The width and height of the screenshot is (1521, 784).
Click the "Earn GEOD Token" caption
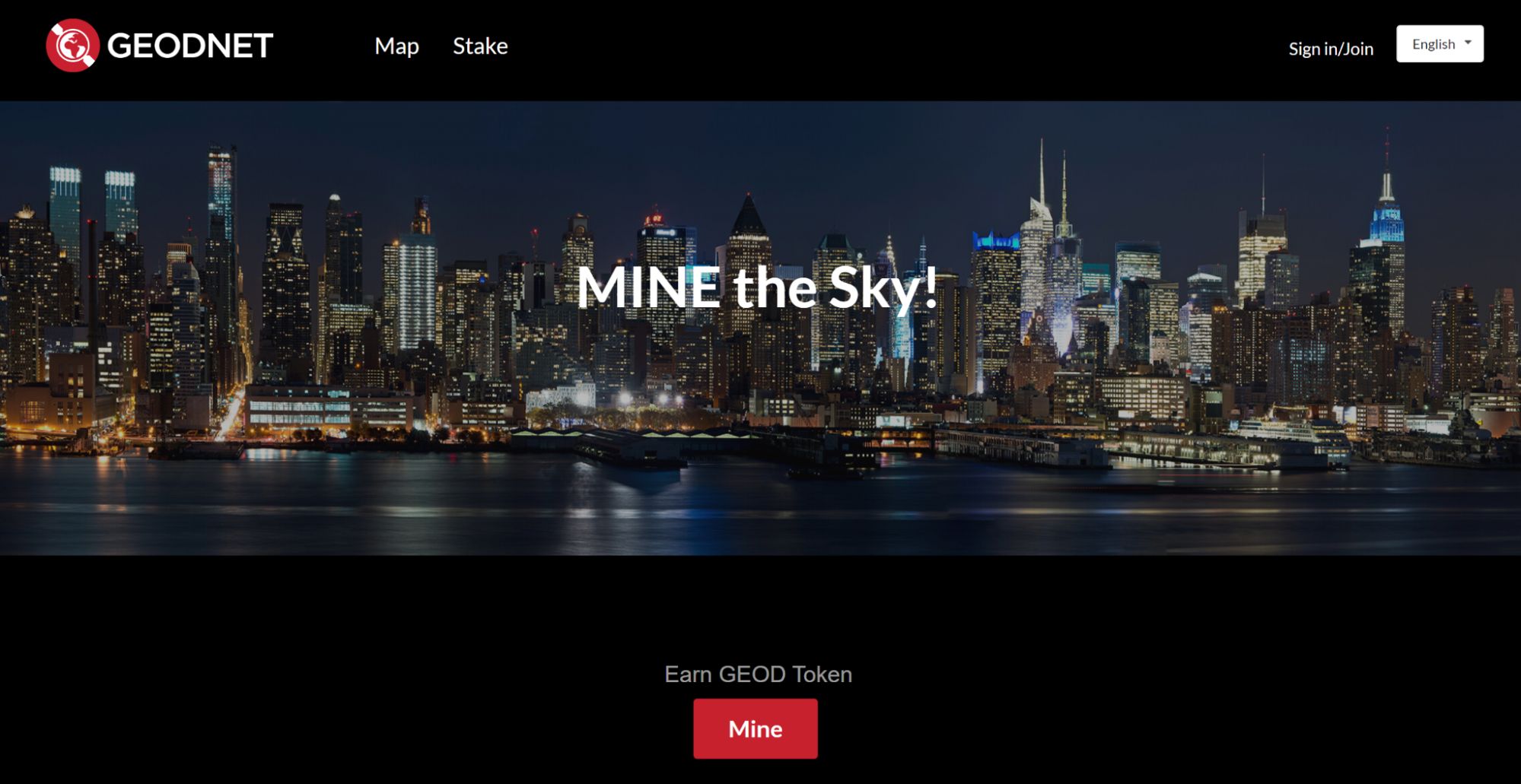pos(758,674)
